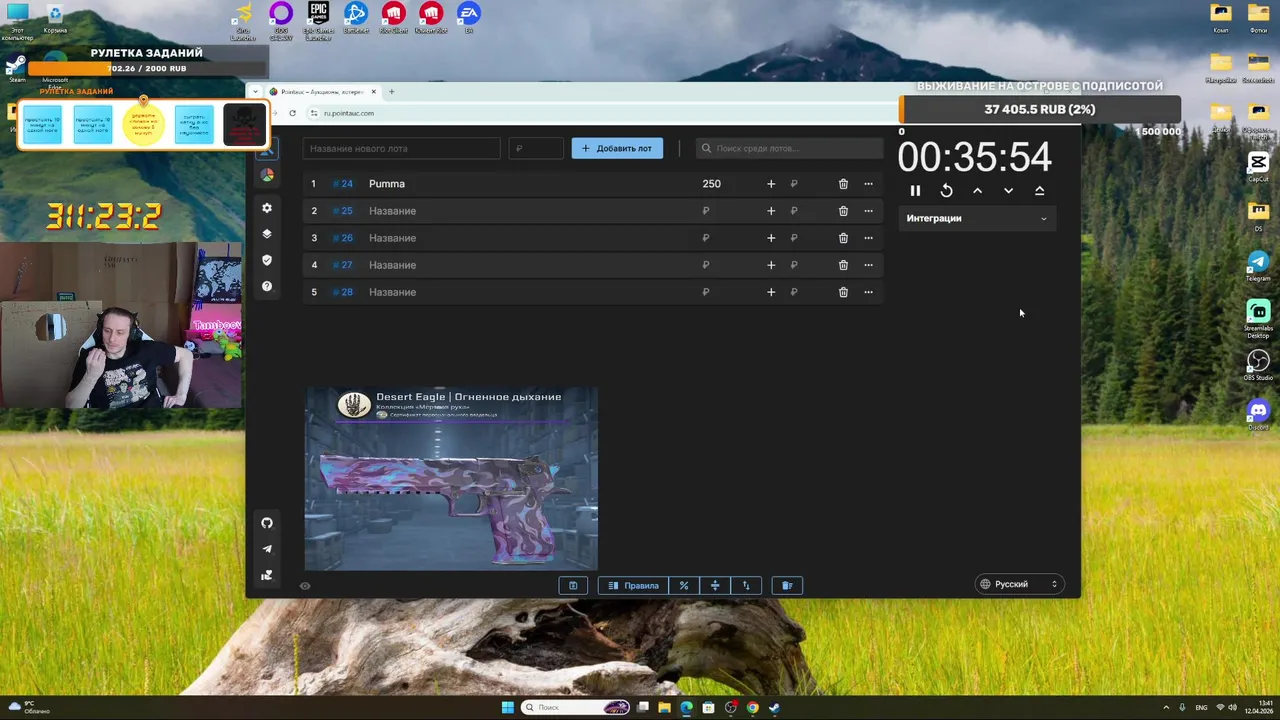1280x720 pixels.
Task: Click the plus icon in lot #26 row
Action: pyautogui.click(x=771, y=238)
